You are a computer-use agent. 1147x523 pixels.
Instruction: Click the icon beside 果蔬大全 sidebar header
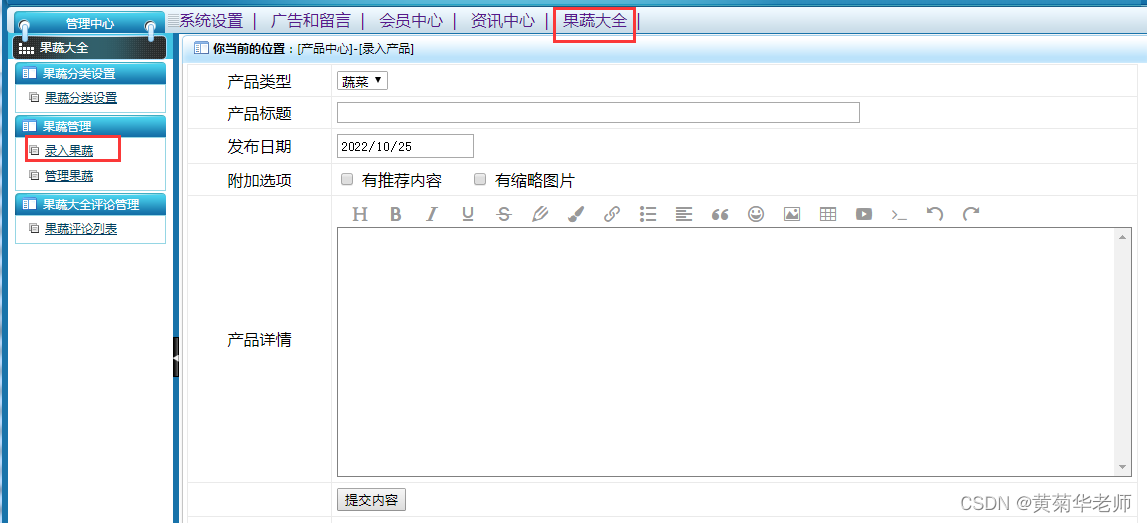[26, 48]
